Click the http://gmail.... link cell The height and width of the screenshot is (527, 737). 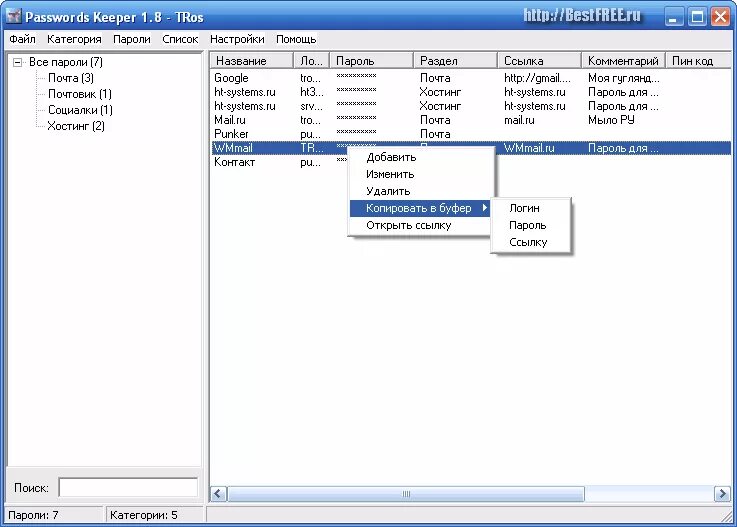(x=537, y=78)
